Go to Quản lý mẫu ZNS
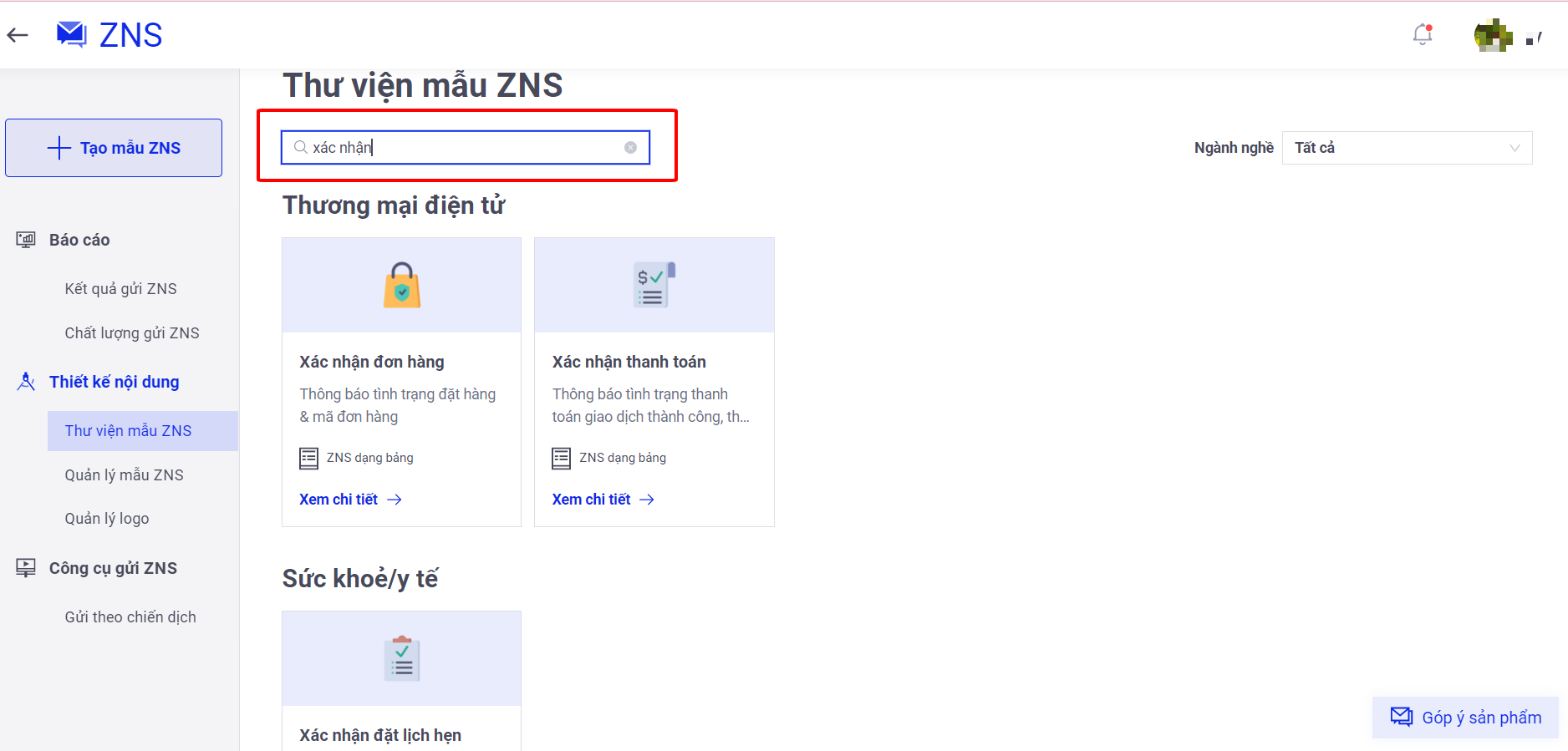 click(125, 475)
